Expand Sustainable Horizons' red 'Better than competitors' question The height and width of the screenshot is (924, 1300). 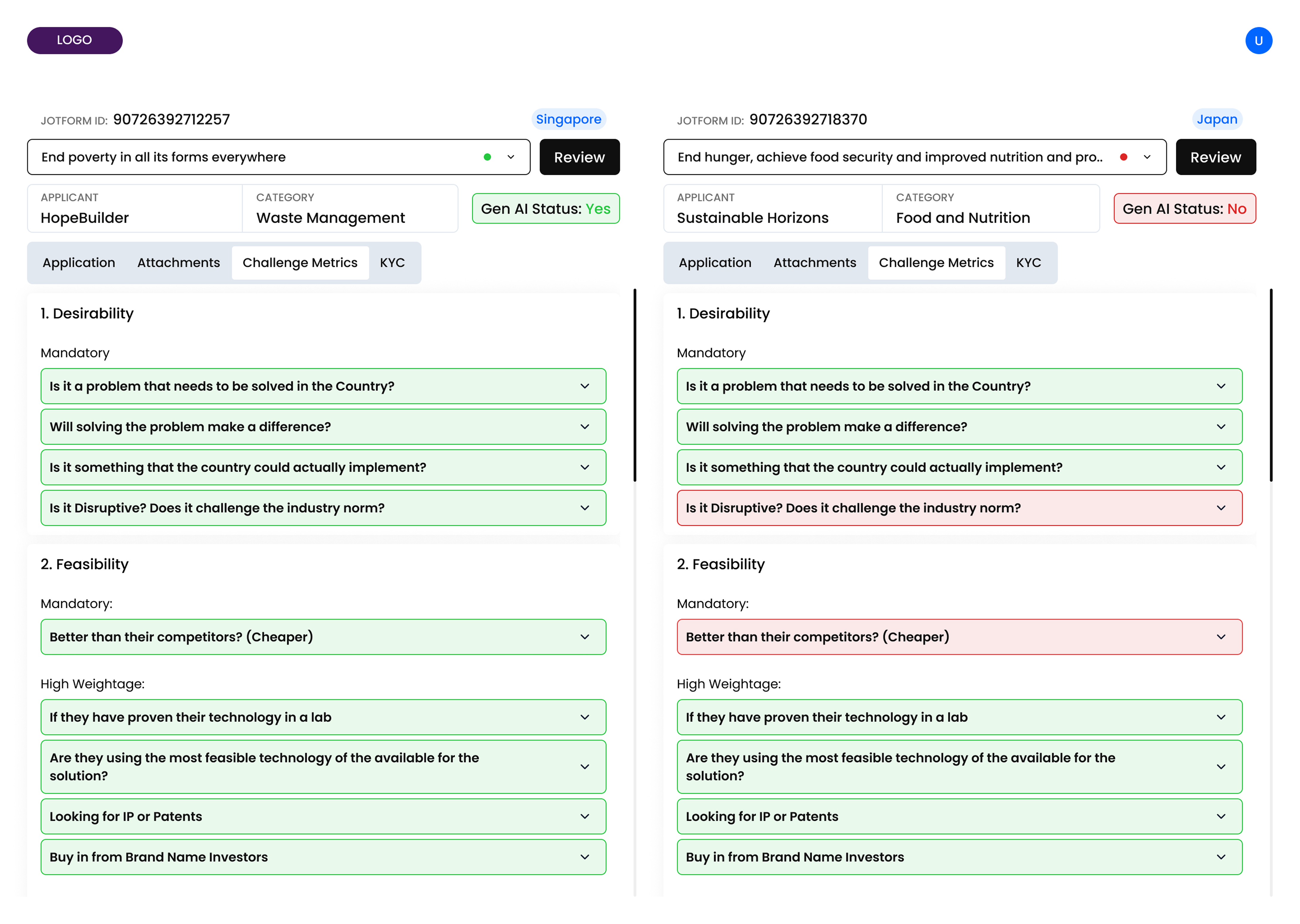[x=960, y=637]
